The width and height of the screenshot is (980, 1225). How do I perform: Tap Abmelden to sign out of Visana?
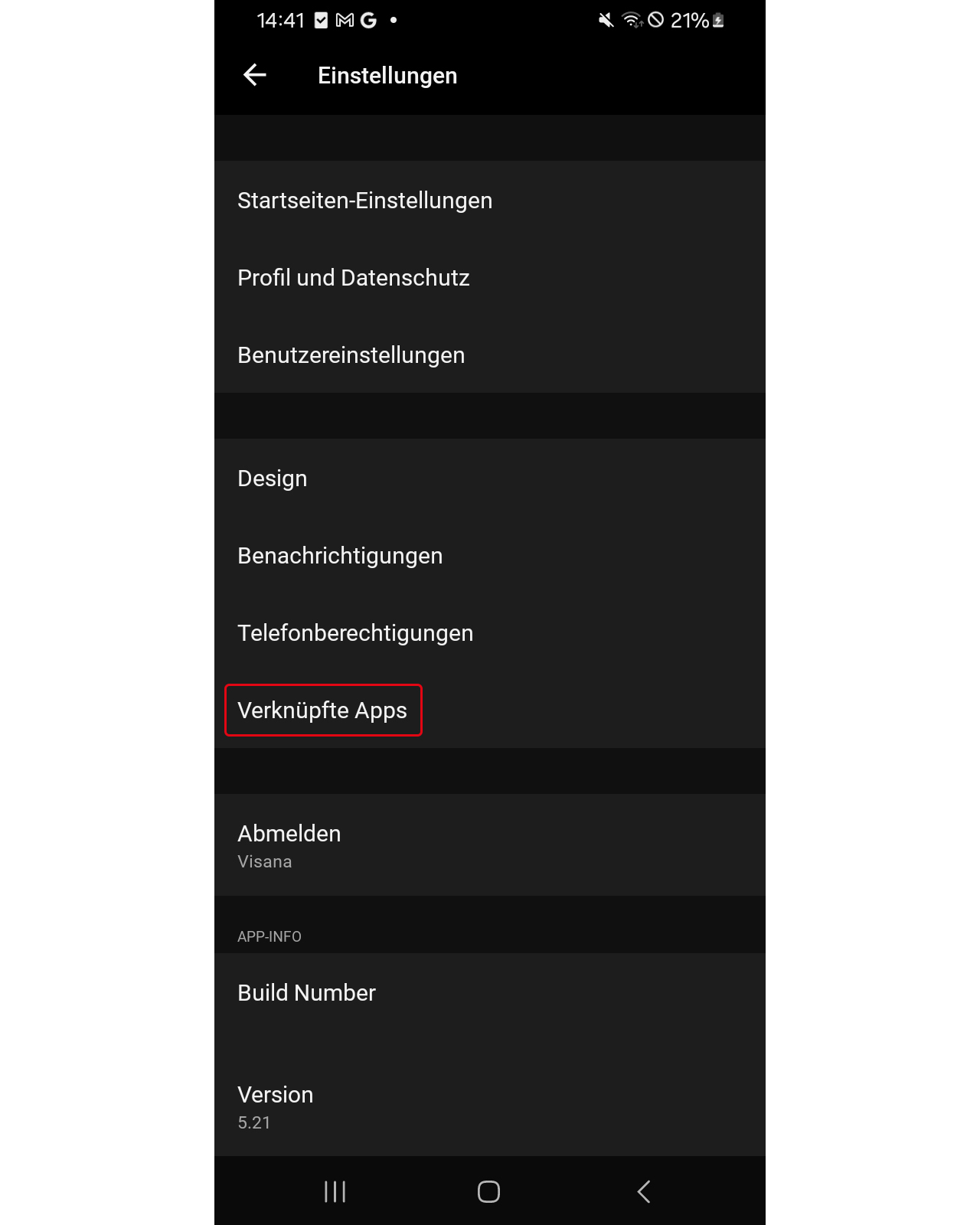point(490,845)
